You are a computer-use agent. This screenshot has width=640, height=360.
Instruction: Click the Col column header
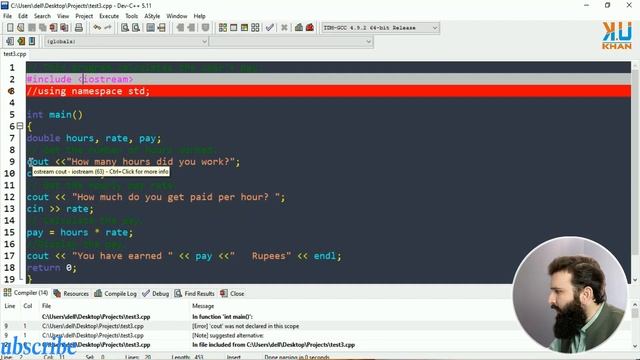(28, 306)
